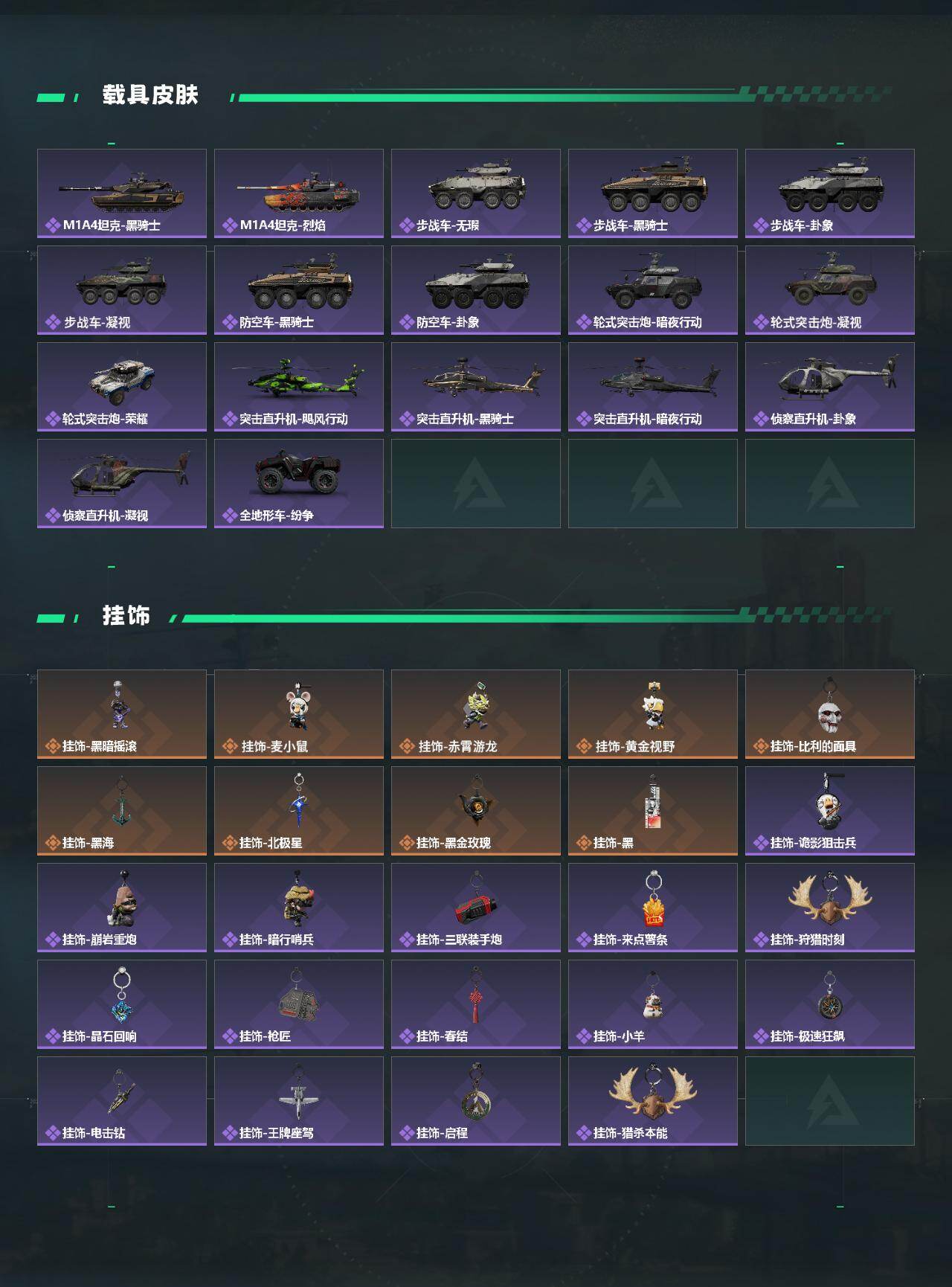Click the 挂饰 section header

(x=126, y=616)
